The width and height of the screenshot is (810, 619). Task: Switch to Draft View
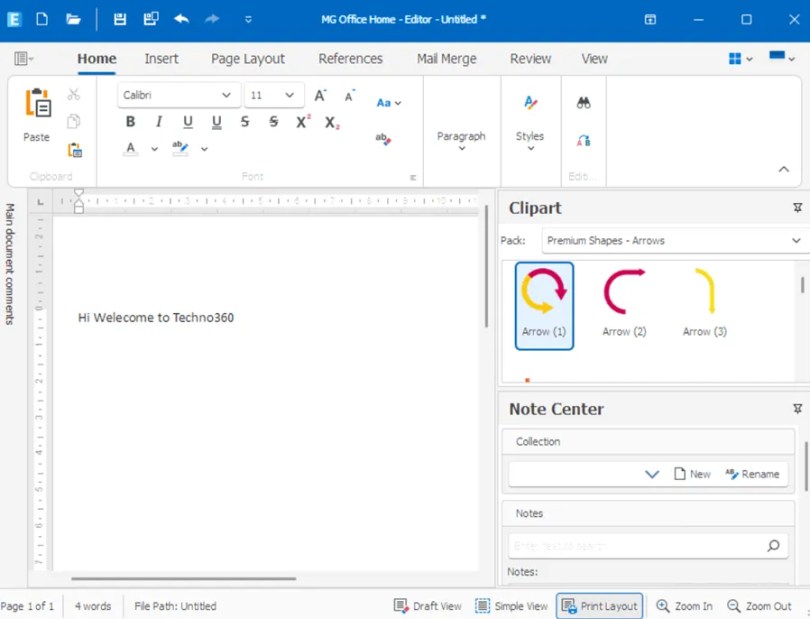pos(428,606)
